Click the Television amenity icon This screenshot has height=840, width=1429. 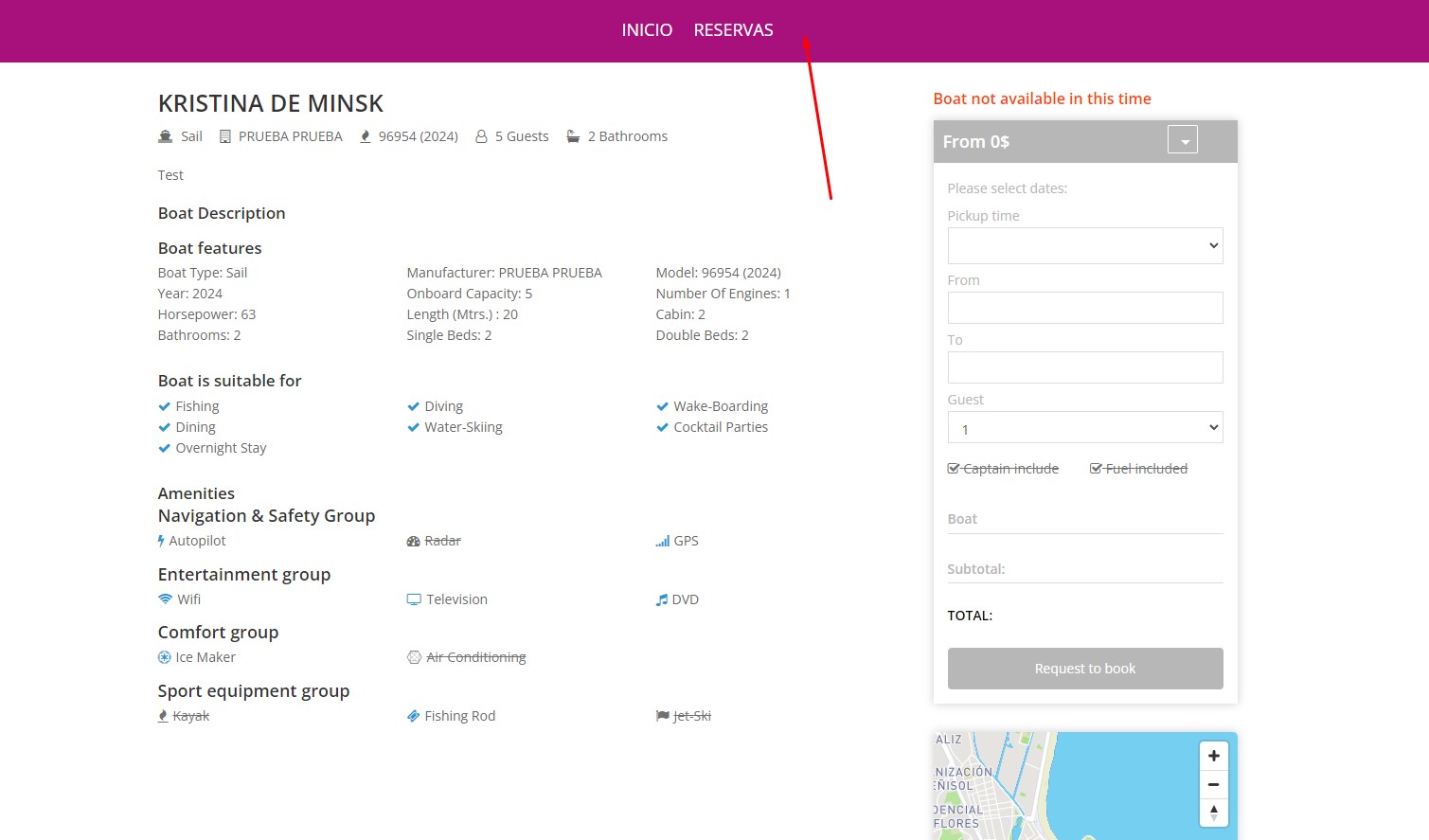pos(414,599)
